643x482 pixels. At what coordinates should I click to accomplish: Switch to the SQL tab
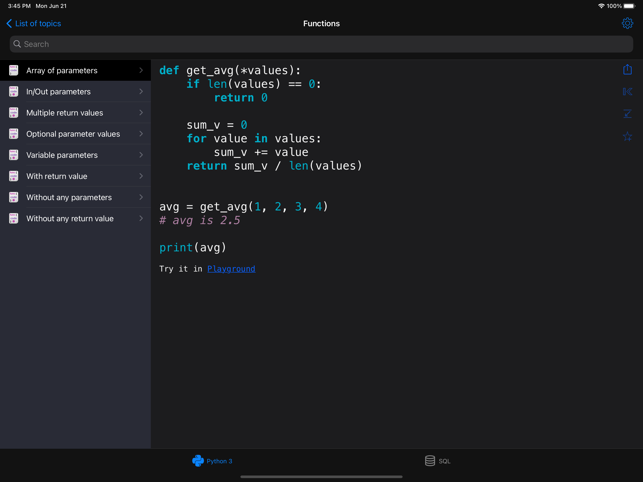point(438,461)
